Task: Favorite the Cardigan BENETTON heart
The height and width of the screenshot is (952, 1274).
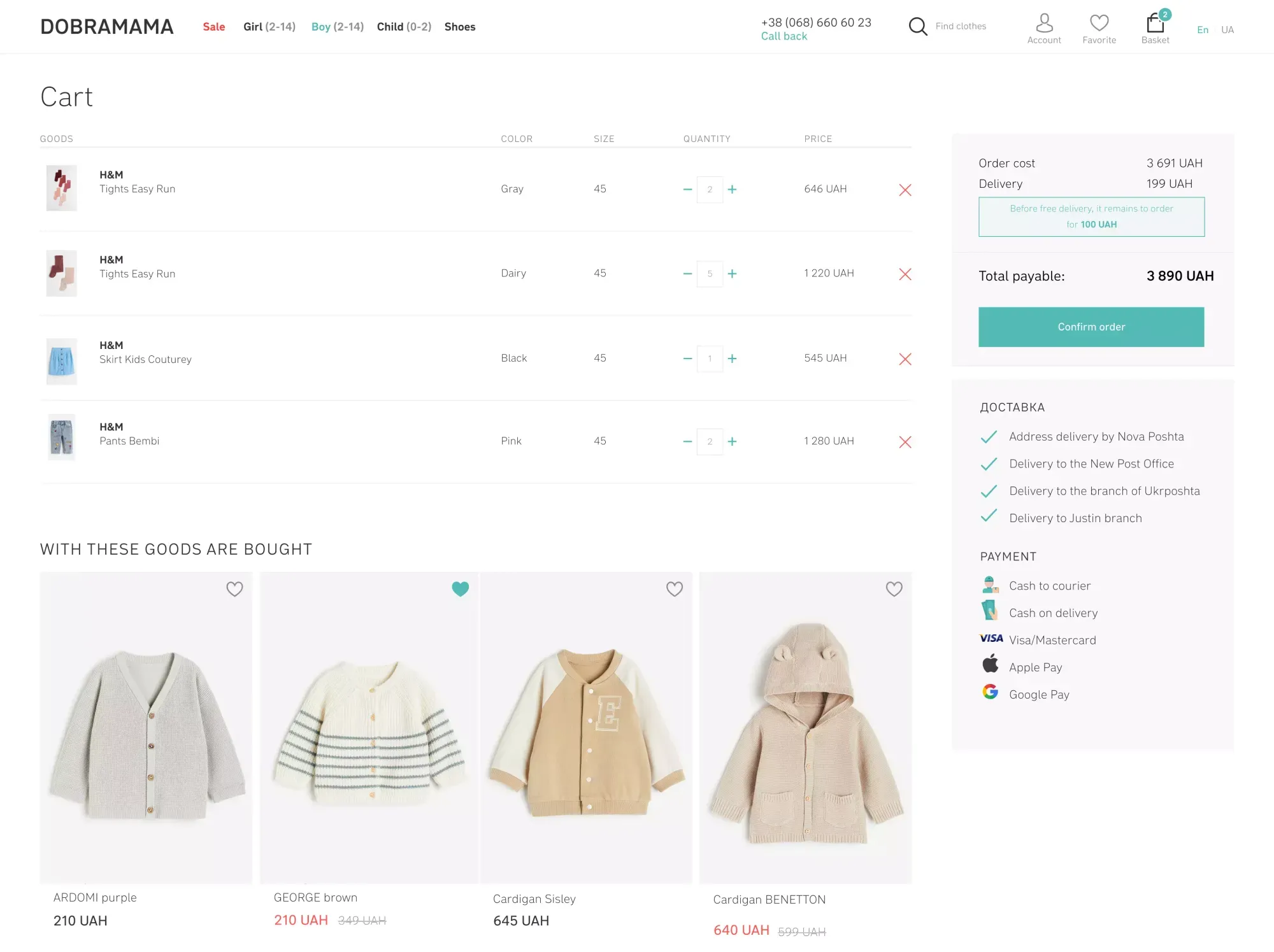Action: [894, 589]
